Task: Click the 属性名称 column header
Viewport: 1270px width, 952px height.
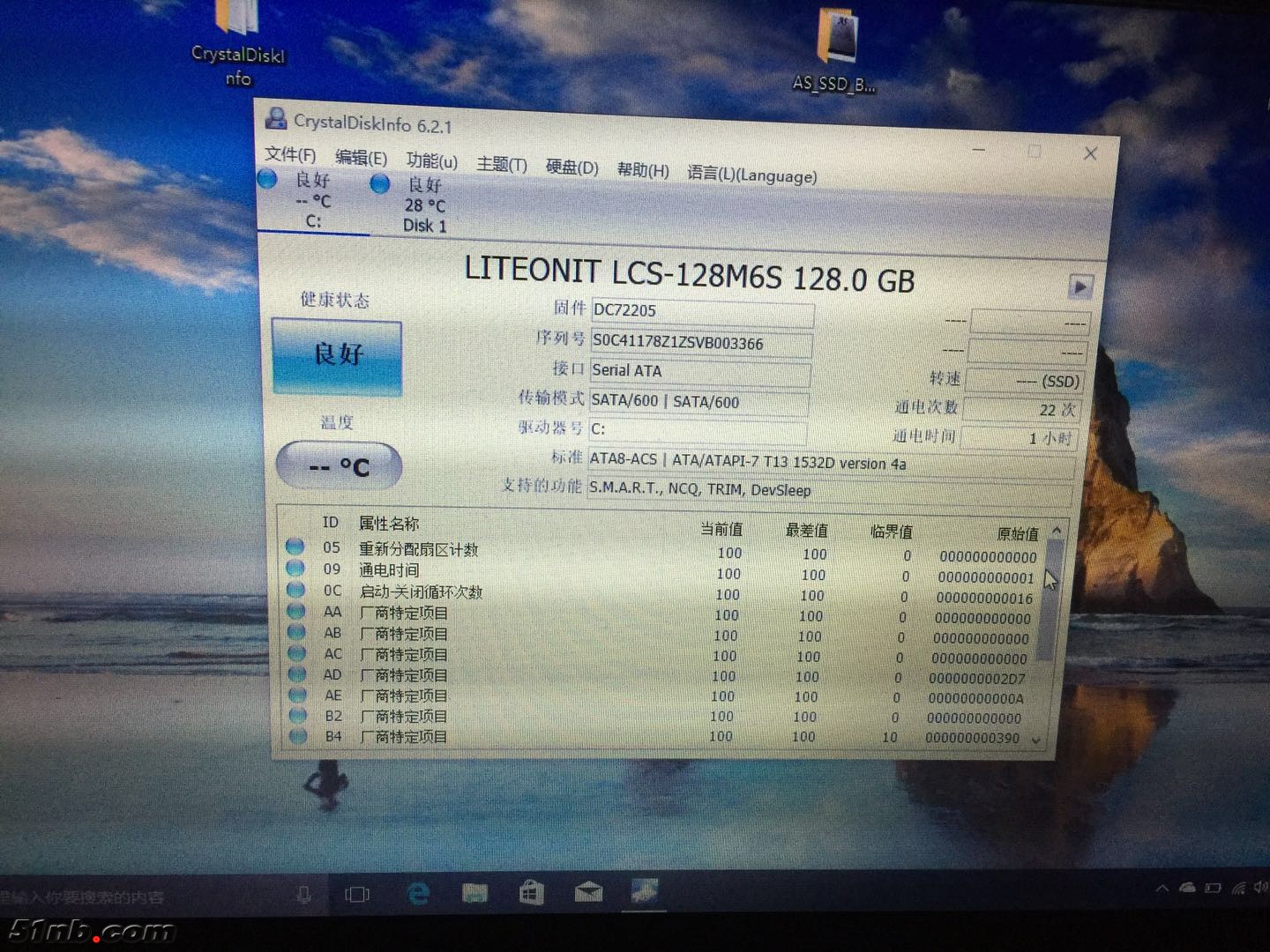Action: coord(388,524)
